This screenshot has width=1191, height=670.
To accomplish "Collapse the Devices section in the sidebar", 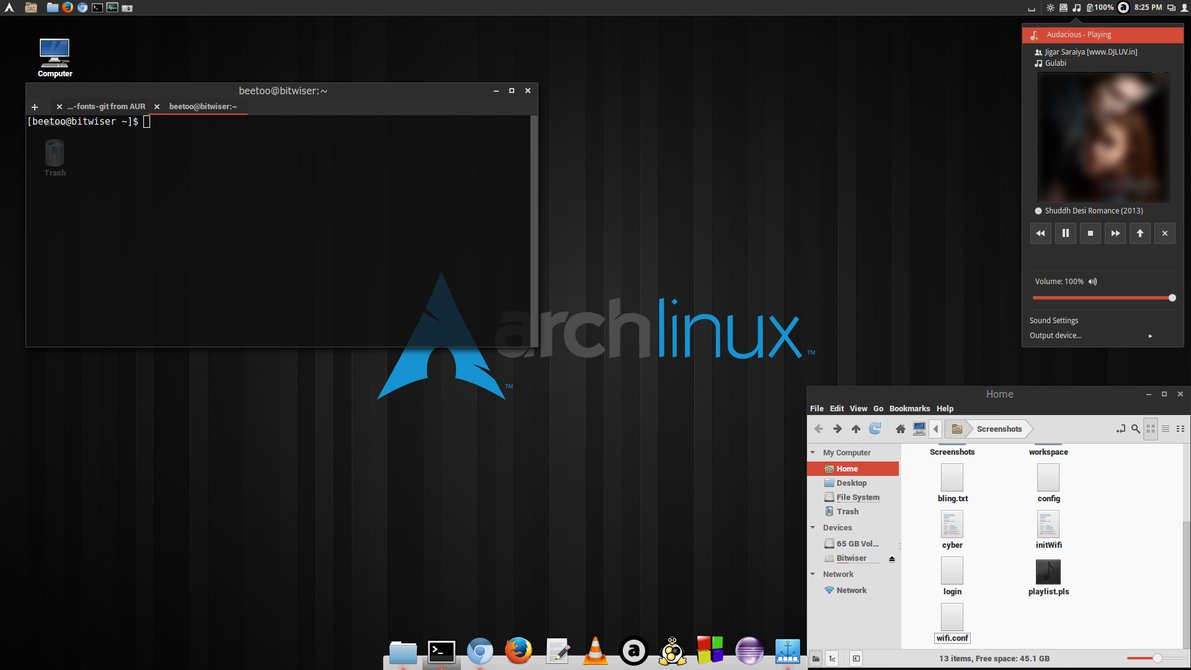I will click(x=813, y=527).
